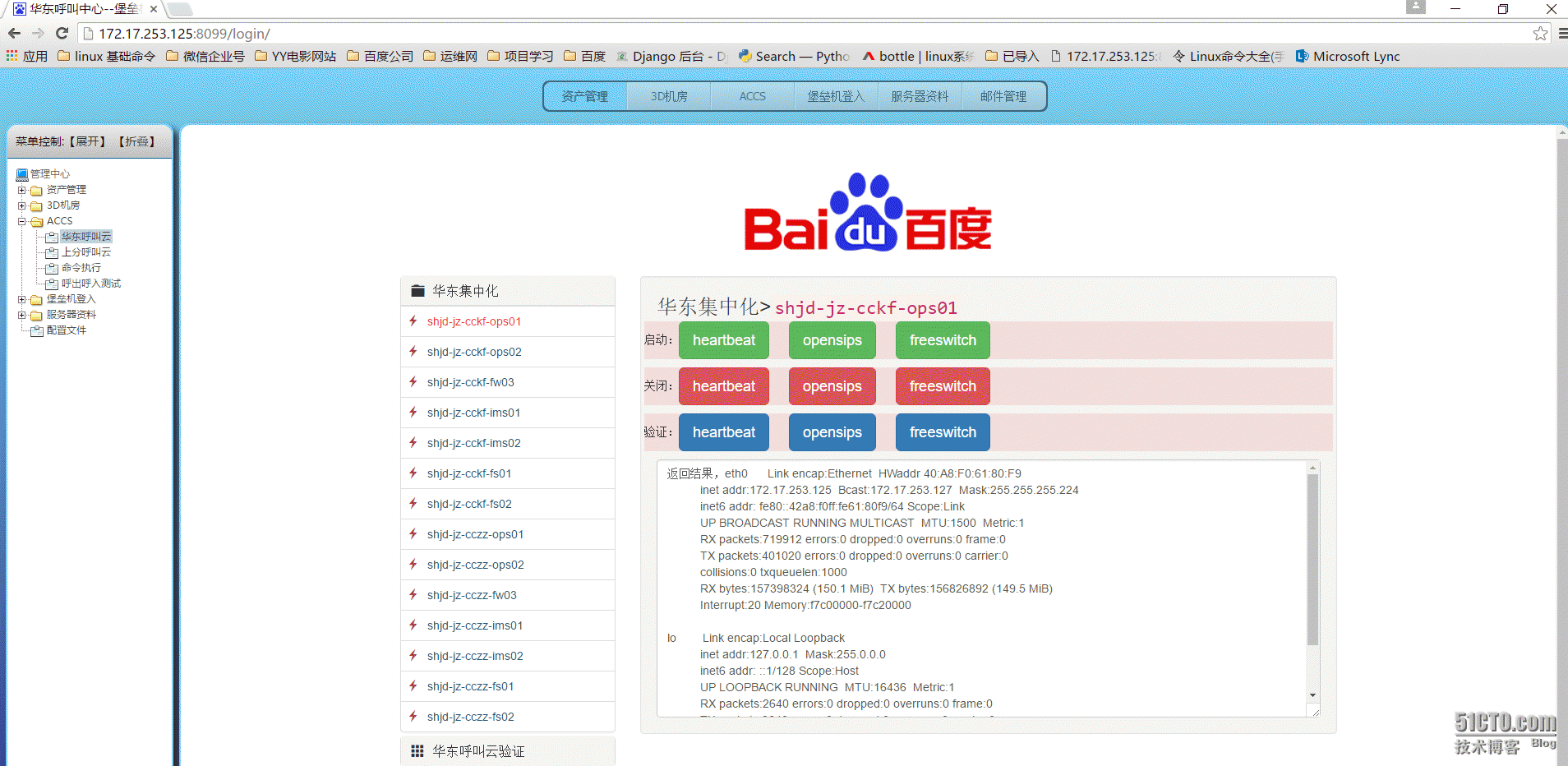This screenshot has width=1568, height=766.
Task: Click scroll-down arrow in result box
Action: tap(1312, 695)
